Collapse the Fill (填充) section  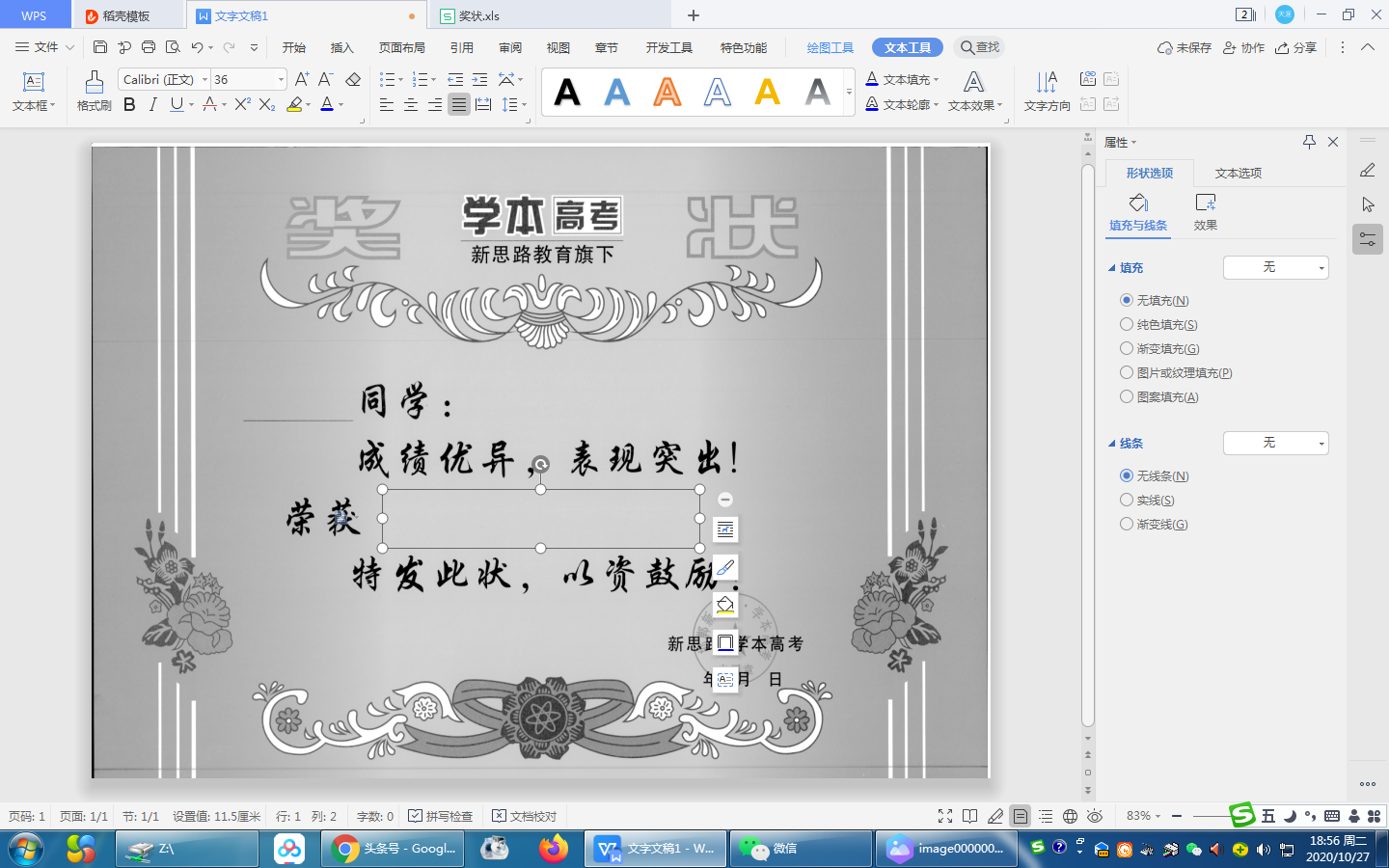[1111, 268]
